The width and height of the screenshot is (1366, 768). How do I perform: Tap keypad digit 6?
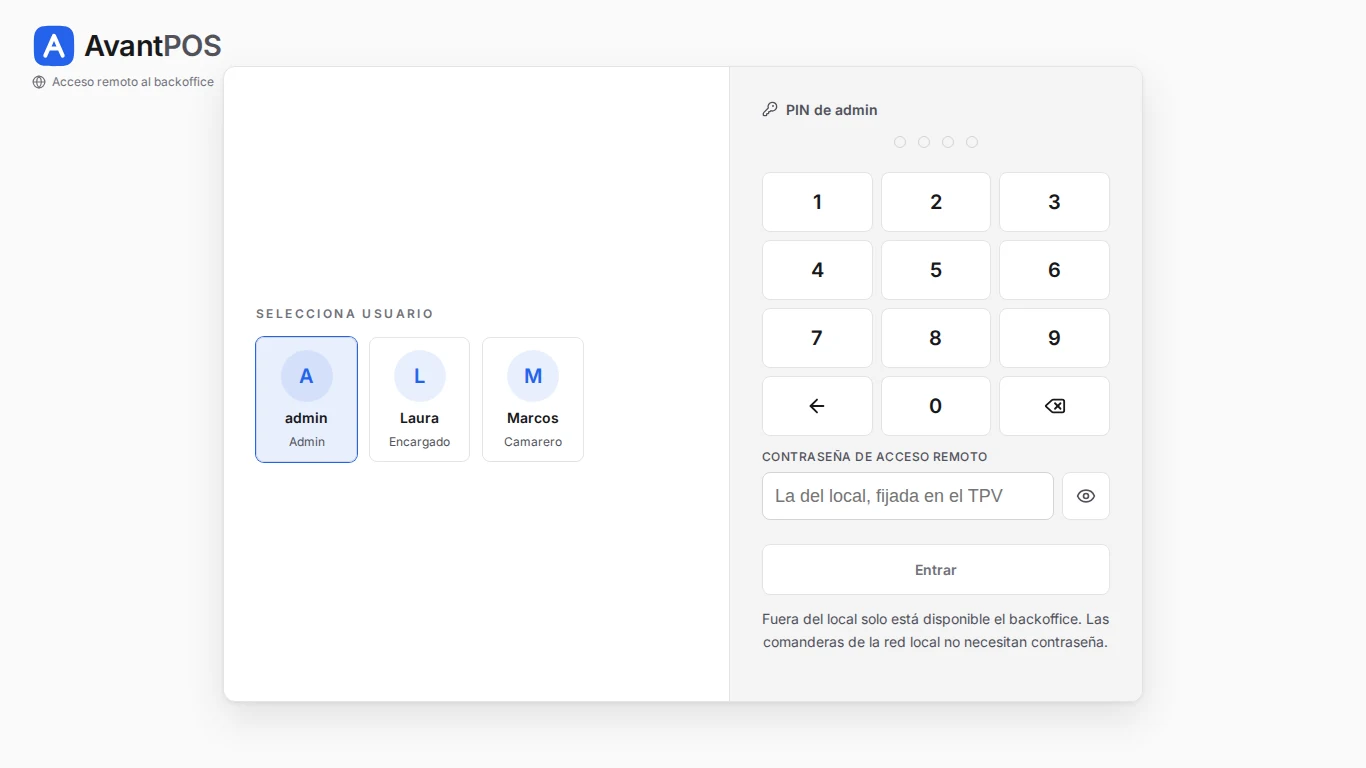click(1054, 270)
